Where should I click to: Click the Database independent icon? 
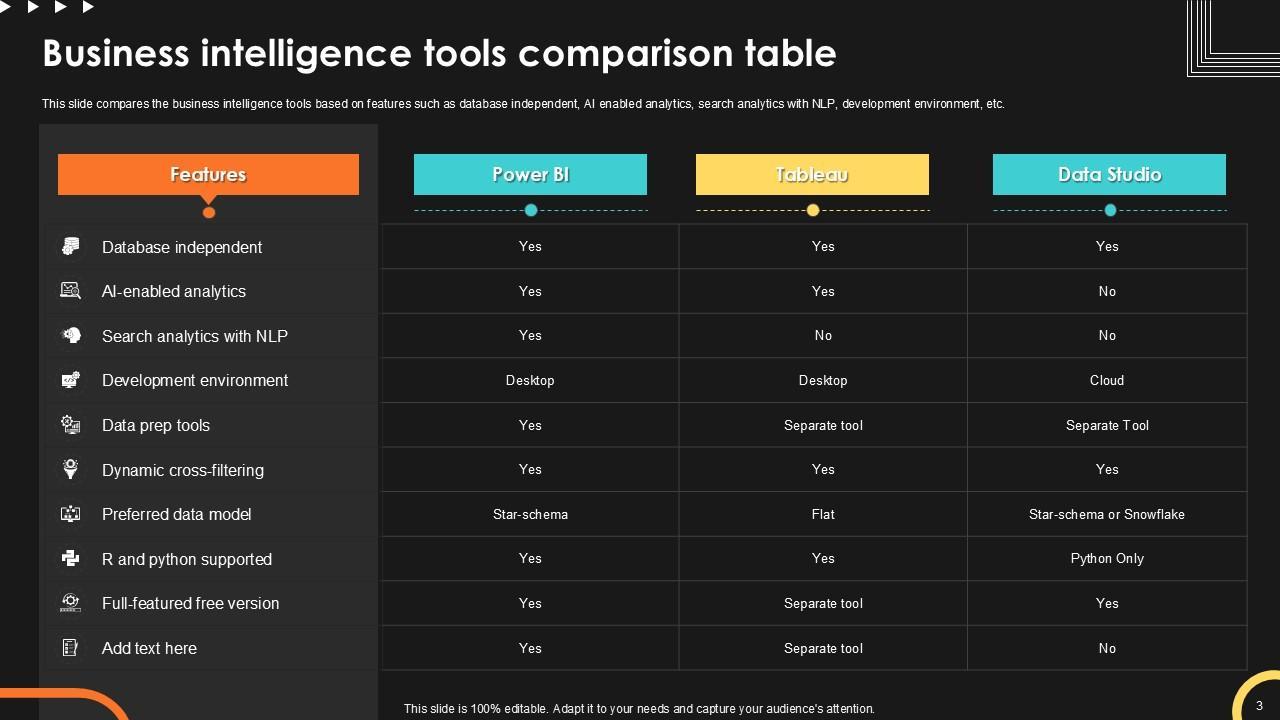coord(70,246)
